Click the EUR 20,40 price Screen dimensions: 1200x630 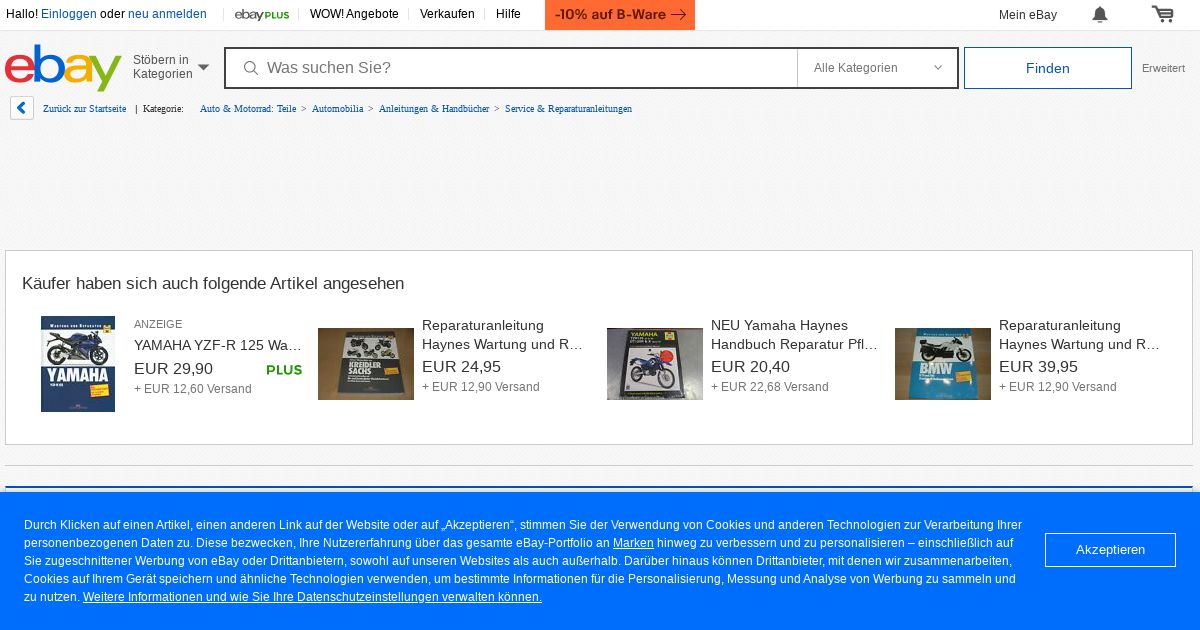(x=750, y=367)
